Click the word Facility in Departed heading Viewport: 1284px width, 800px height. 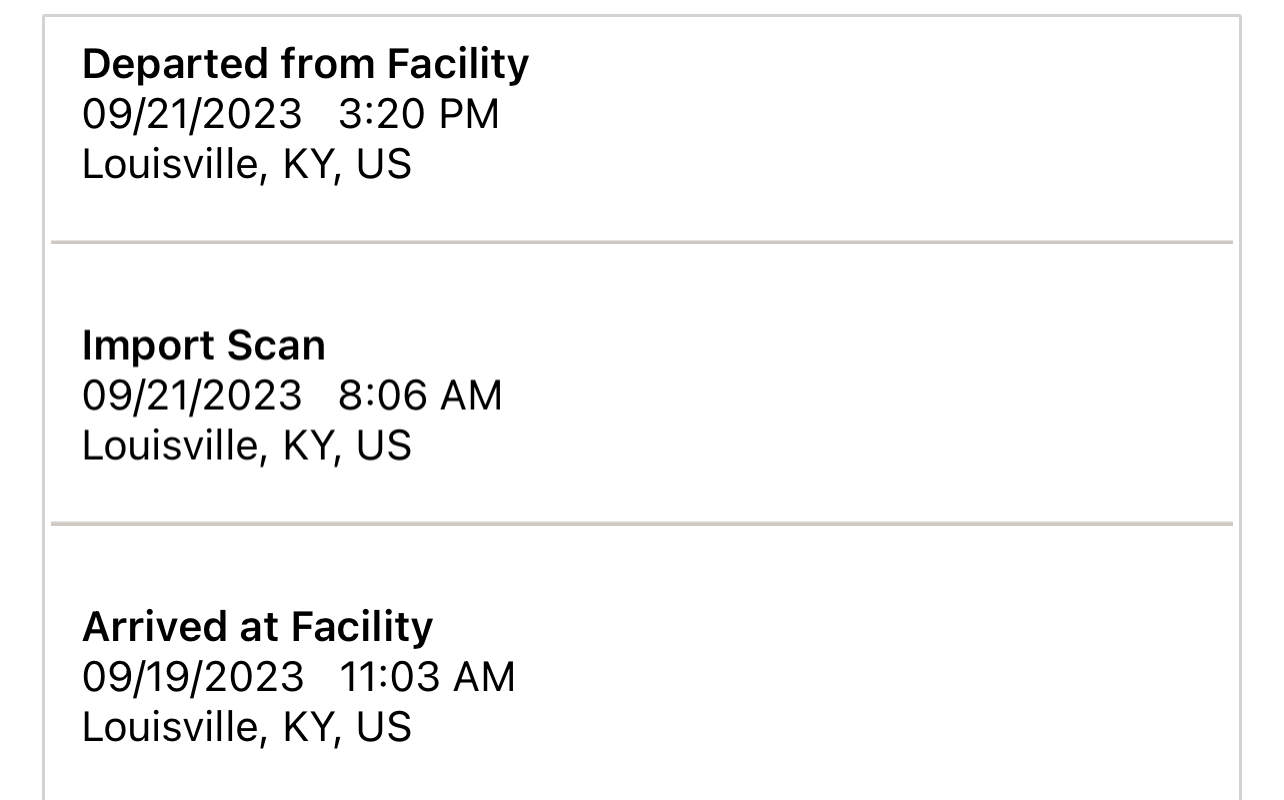[x=458, y=65]
